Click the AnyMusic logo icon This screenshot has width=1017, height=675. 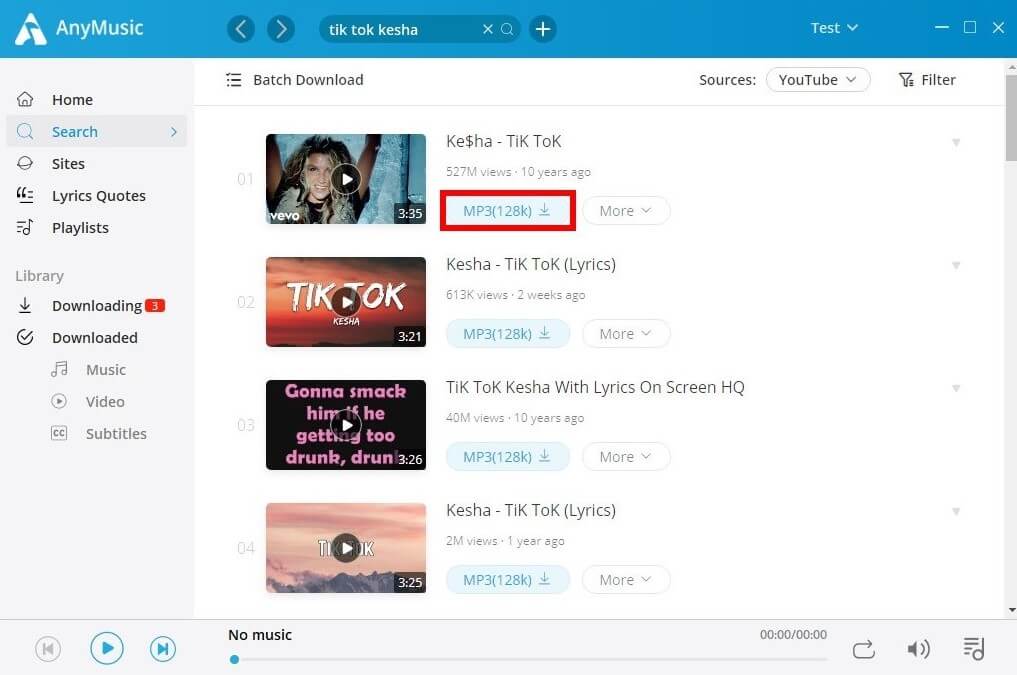point(30,29)
